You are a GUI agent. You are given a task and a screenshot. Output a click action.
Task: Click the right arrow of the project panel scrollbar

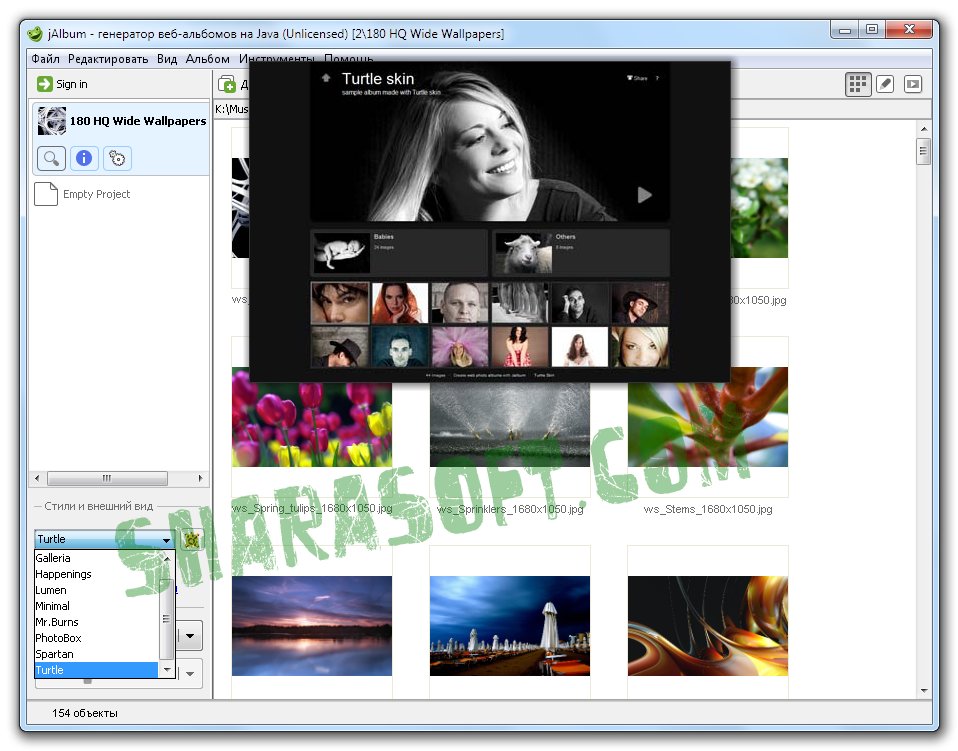click(x=200, y=478)
